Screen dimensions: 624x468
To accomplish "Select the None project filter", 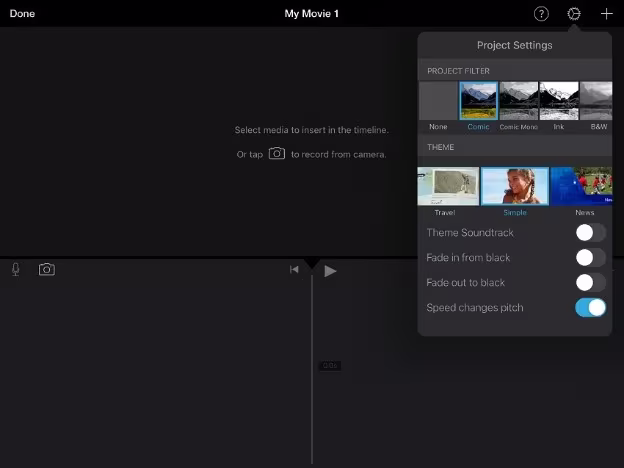I will pyautogui.click(x=438, y=101).
